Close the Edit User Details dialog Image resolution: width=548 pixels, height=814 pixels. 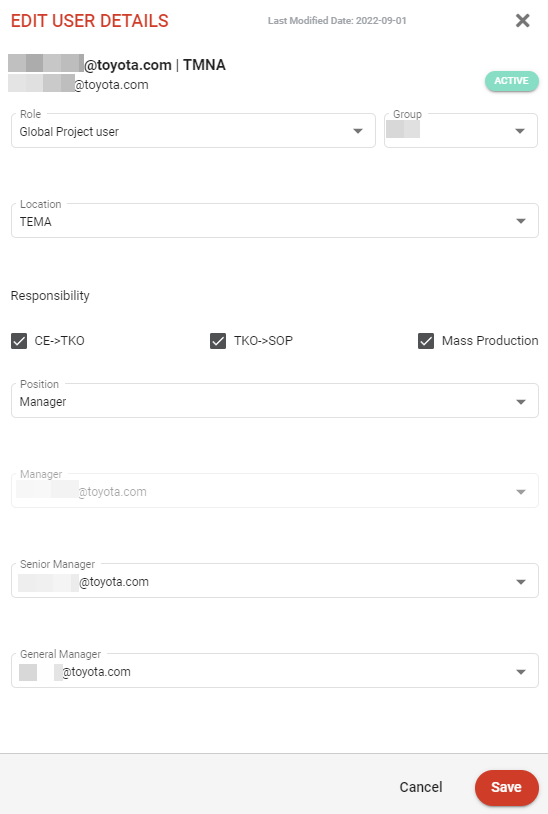[x=523, y=20]
